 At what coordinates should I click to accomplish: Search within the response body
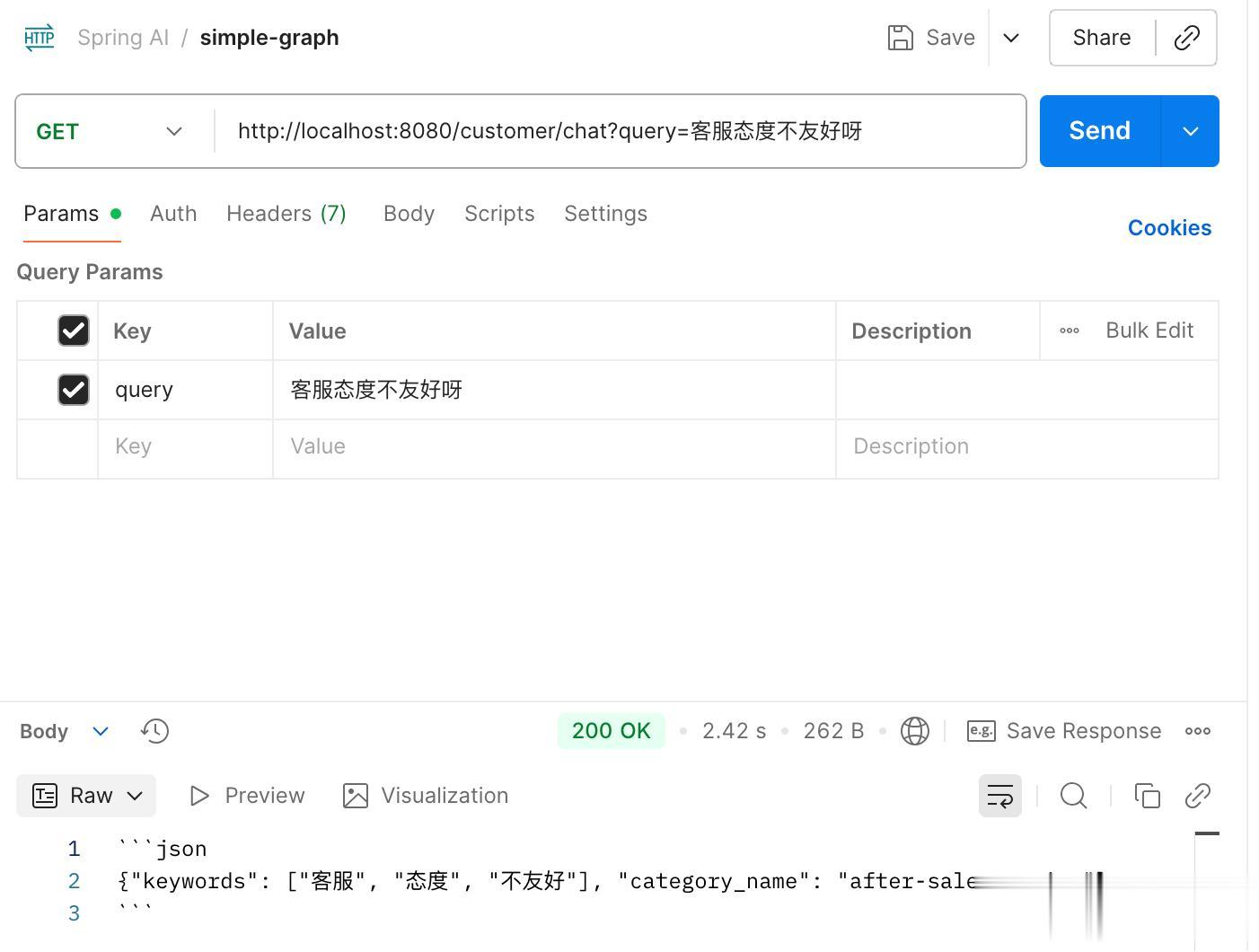pyautogui.click(x=1073, y=796)
